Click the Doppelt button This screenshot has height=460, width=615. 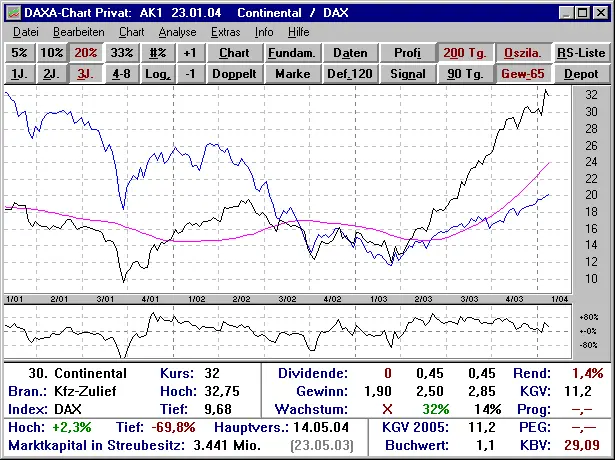(x=235, y=74)
